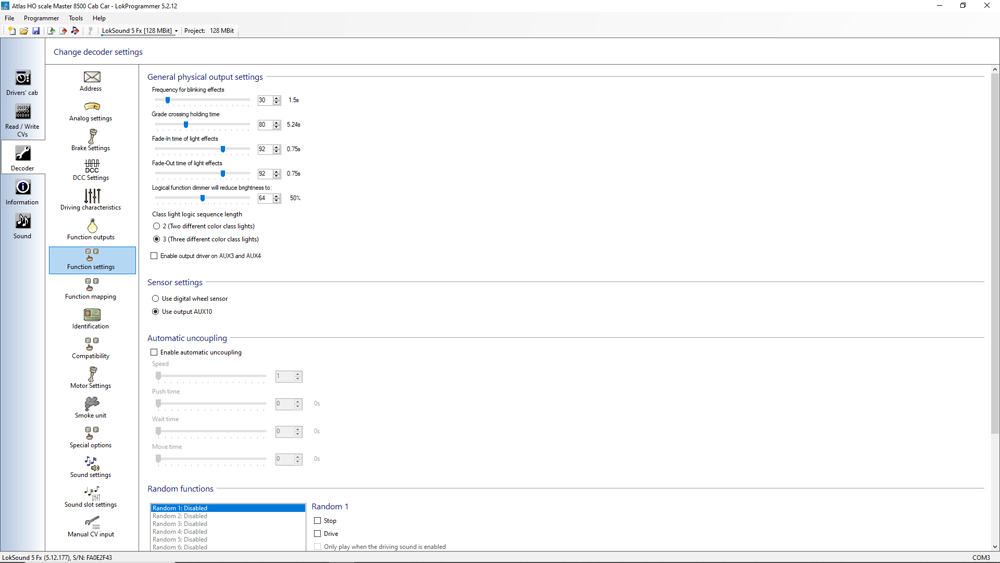Step the Fade-Out time value spinner
1000x563 pixels.
(277, 174)
